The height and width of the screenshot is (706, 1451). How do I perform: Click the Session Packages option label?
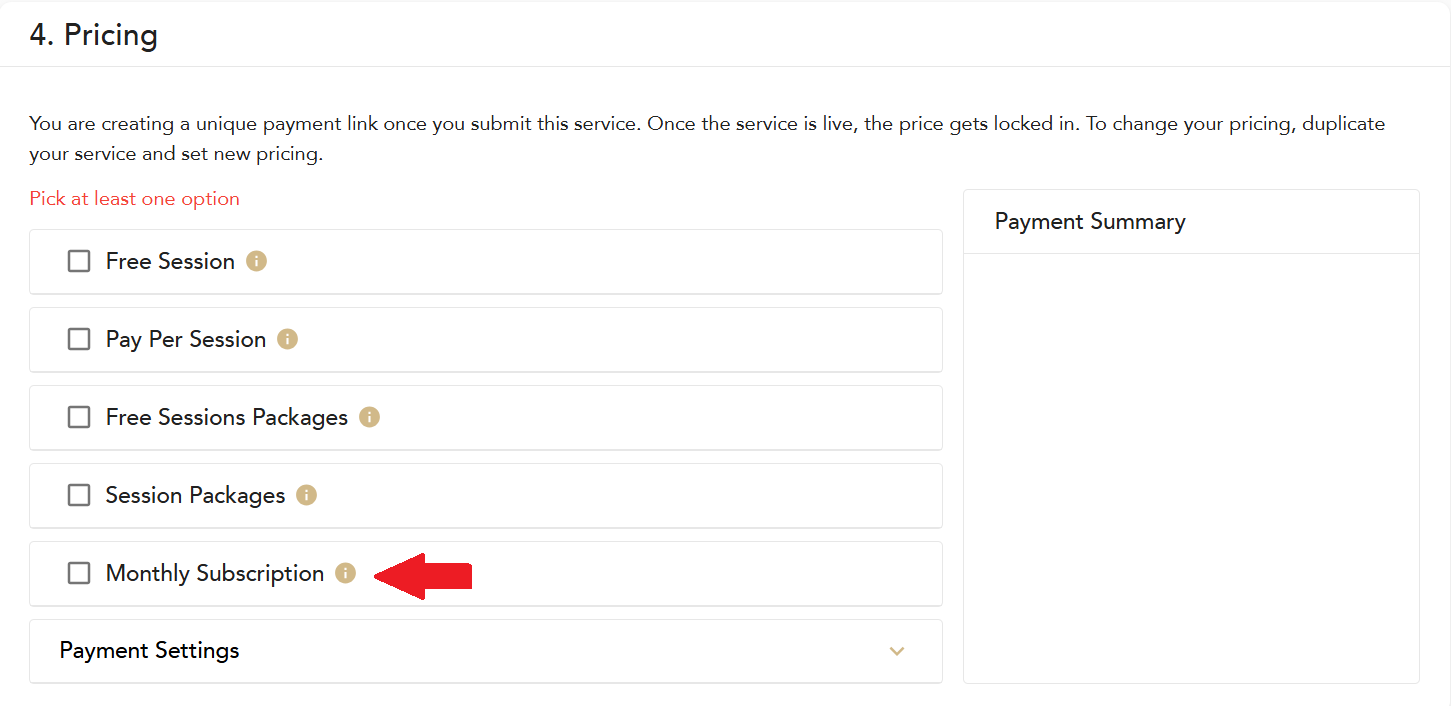(195, 496)
